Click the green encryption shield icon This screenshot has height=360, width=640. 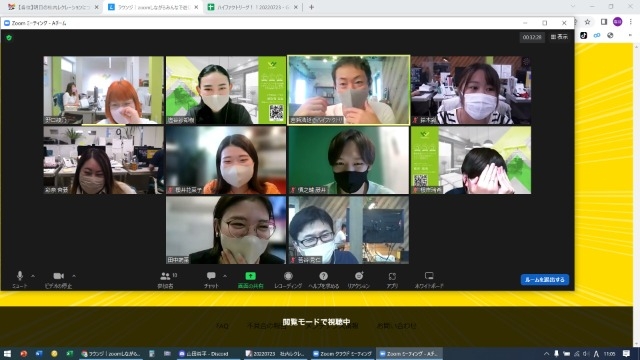coord(9,38)
